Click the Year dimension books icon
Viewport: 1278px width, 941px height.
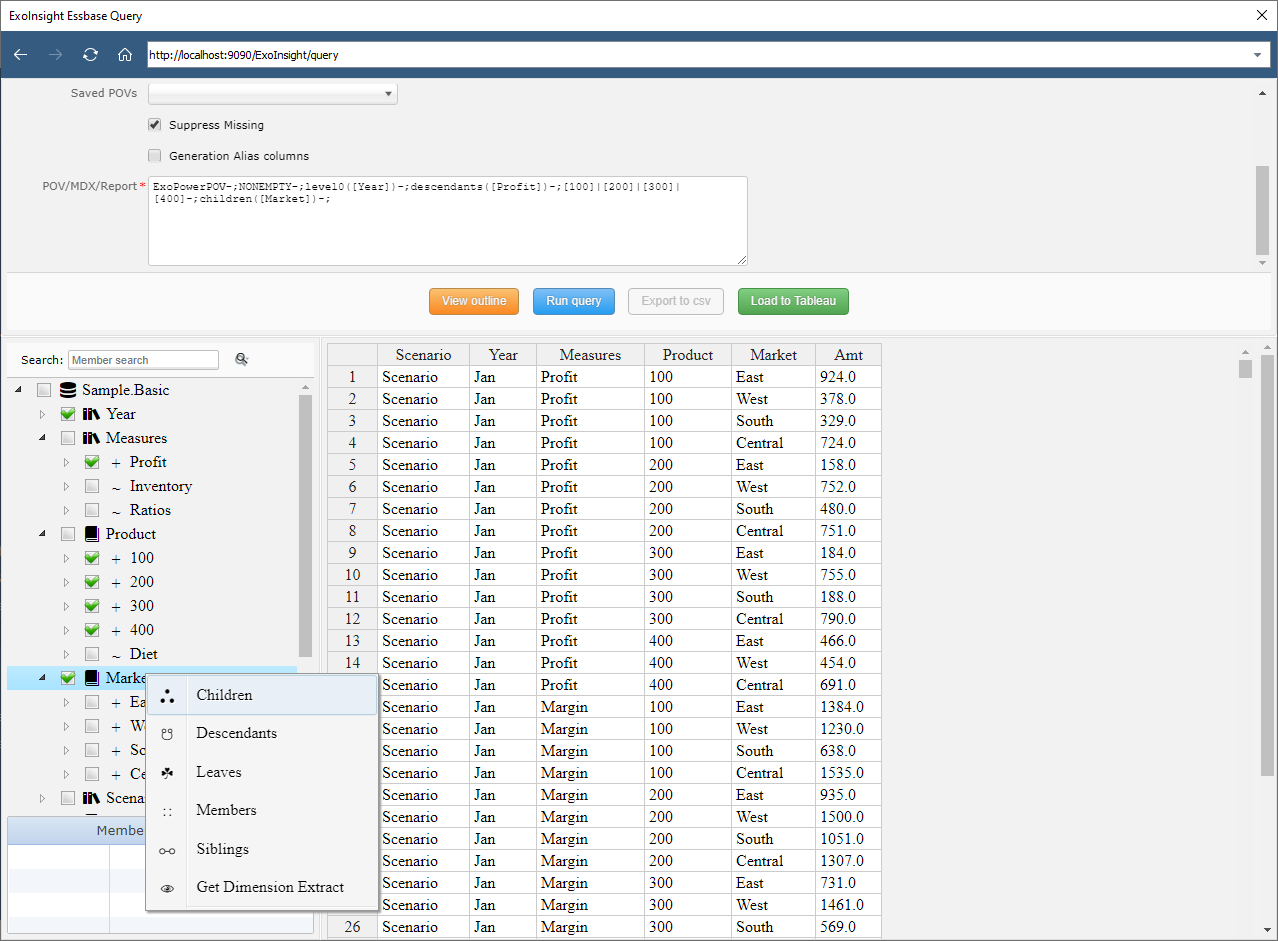coord(92,414)
